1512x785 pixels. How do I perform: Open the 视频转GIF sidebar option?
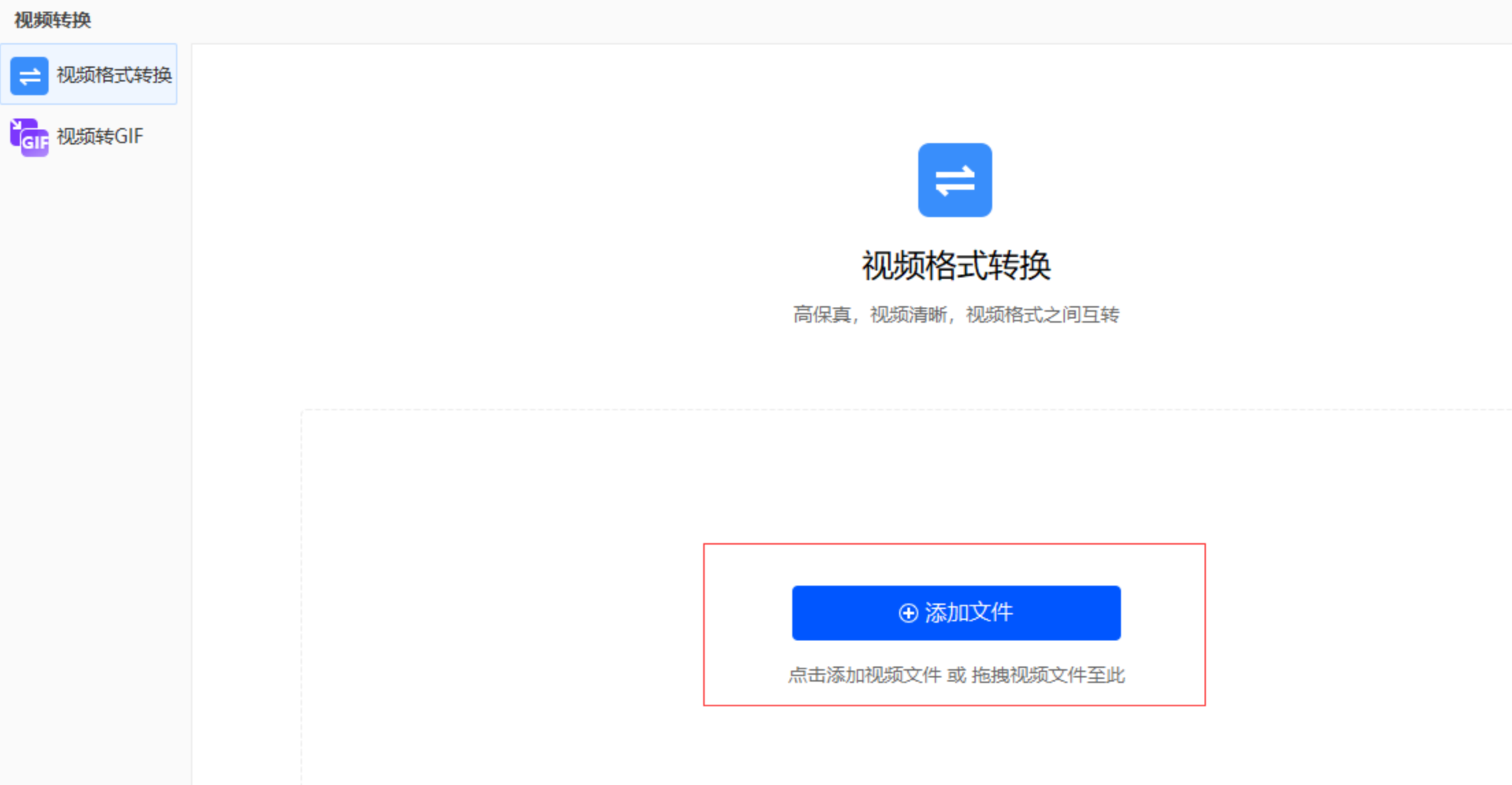[89, 136]
